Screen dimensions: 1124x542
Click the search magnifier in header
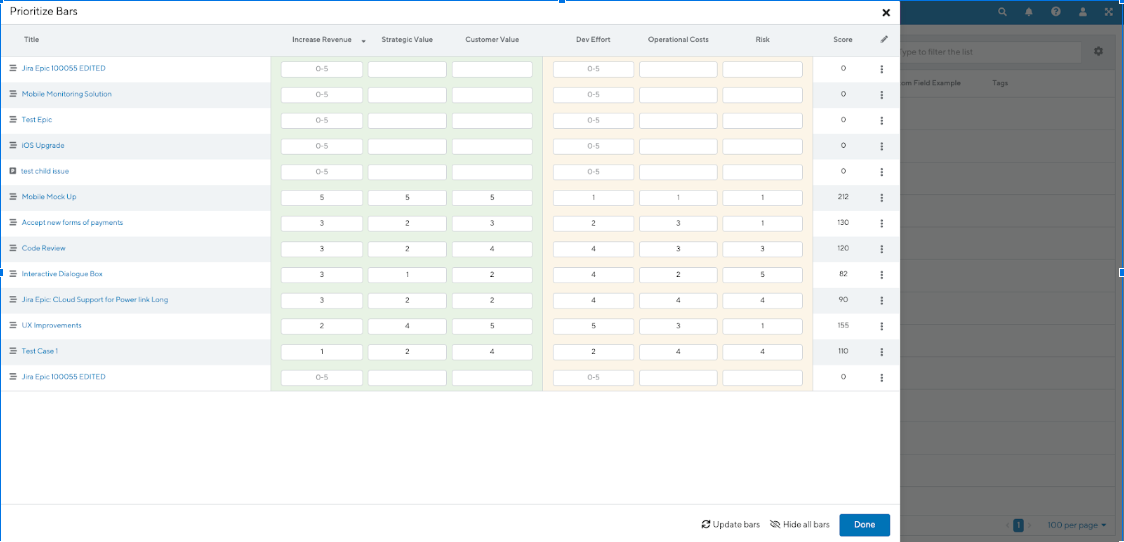point(1003,12)
